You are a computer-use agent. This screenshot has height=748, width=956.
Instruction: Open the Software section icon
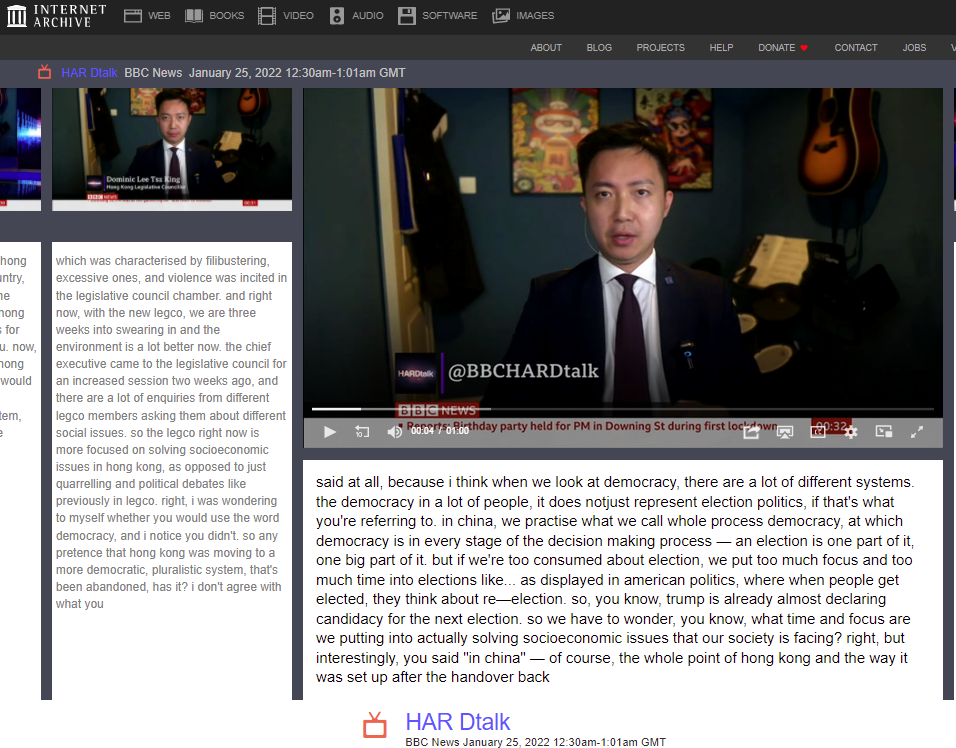pos(406,15)
